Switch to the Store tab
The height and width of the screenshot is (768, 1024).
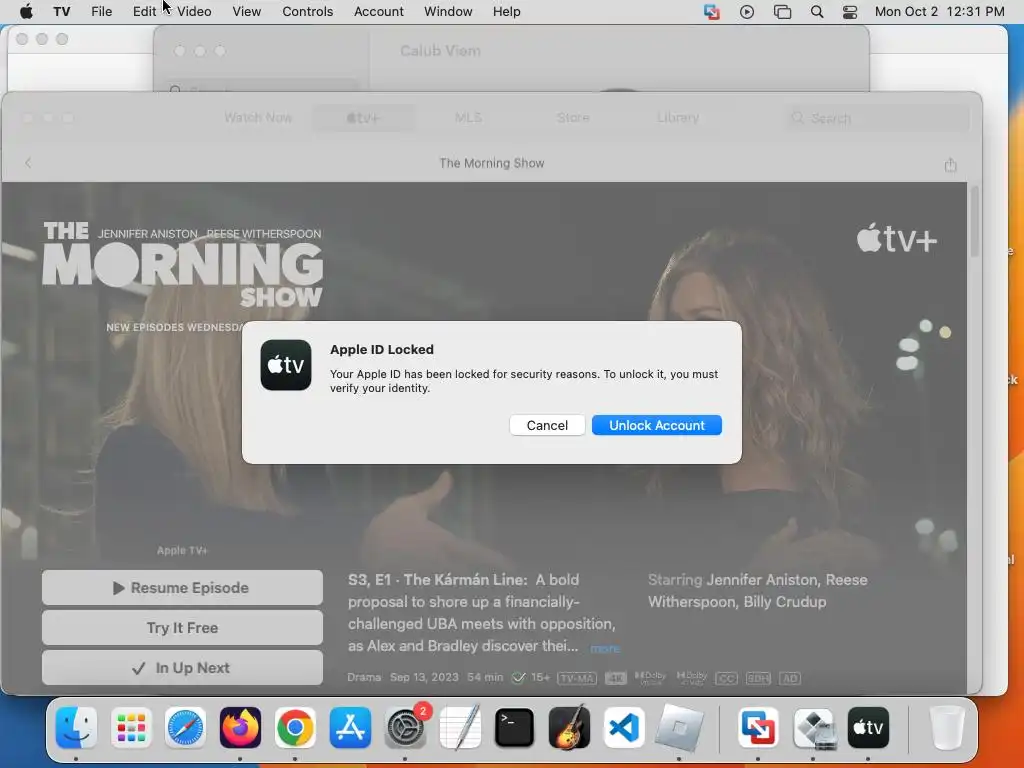(573, 118)
